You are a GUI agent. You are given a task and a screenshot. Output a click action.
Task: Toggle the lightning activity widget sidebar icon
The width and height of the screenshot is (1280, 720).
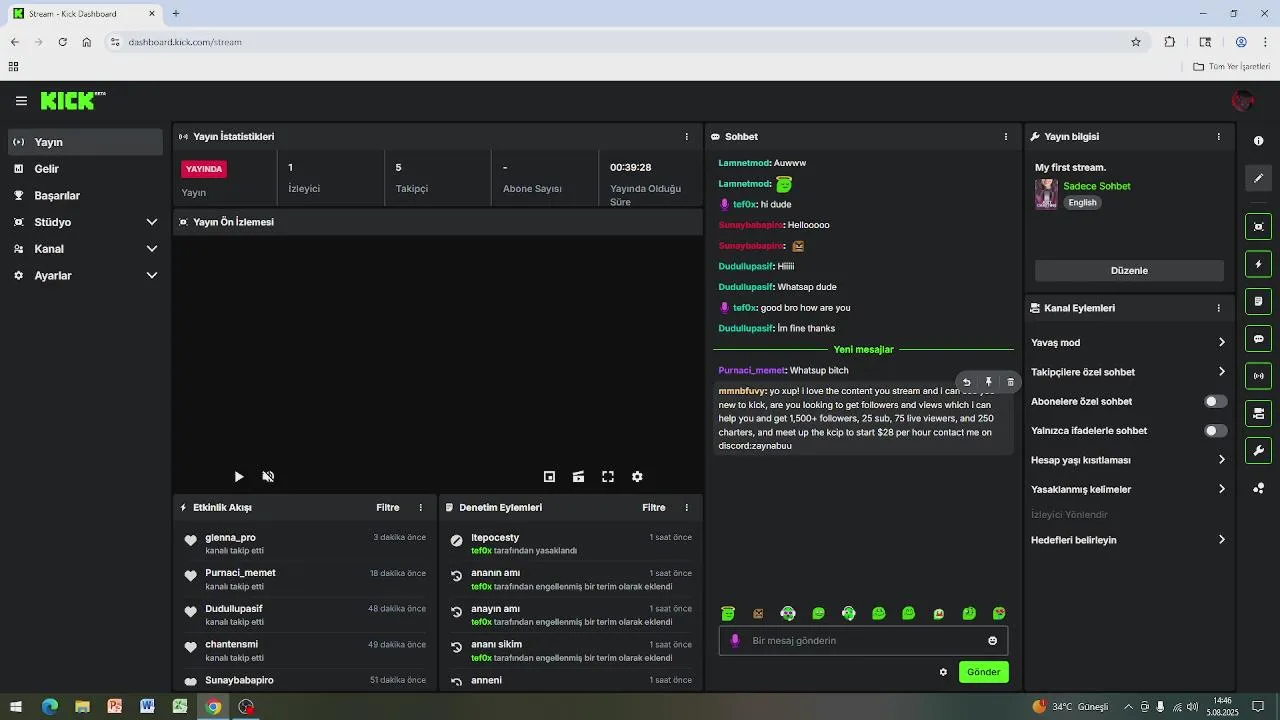[x=1258, y=264]
